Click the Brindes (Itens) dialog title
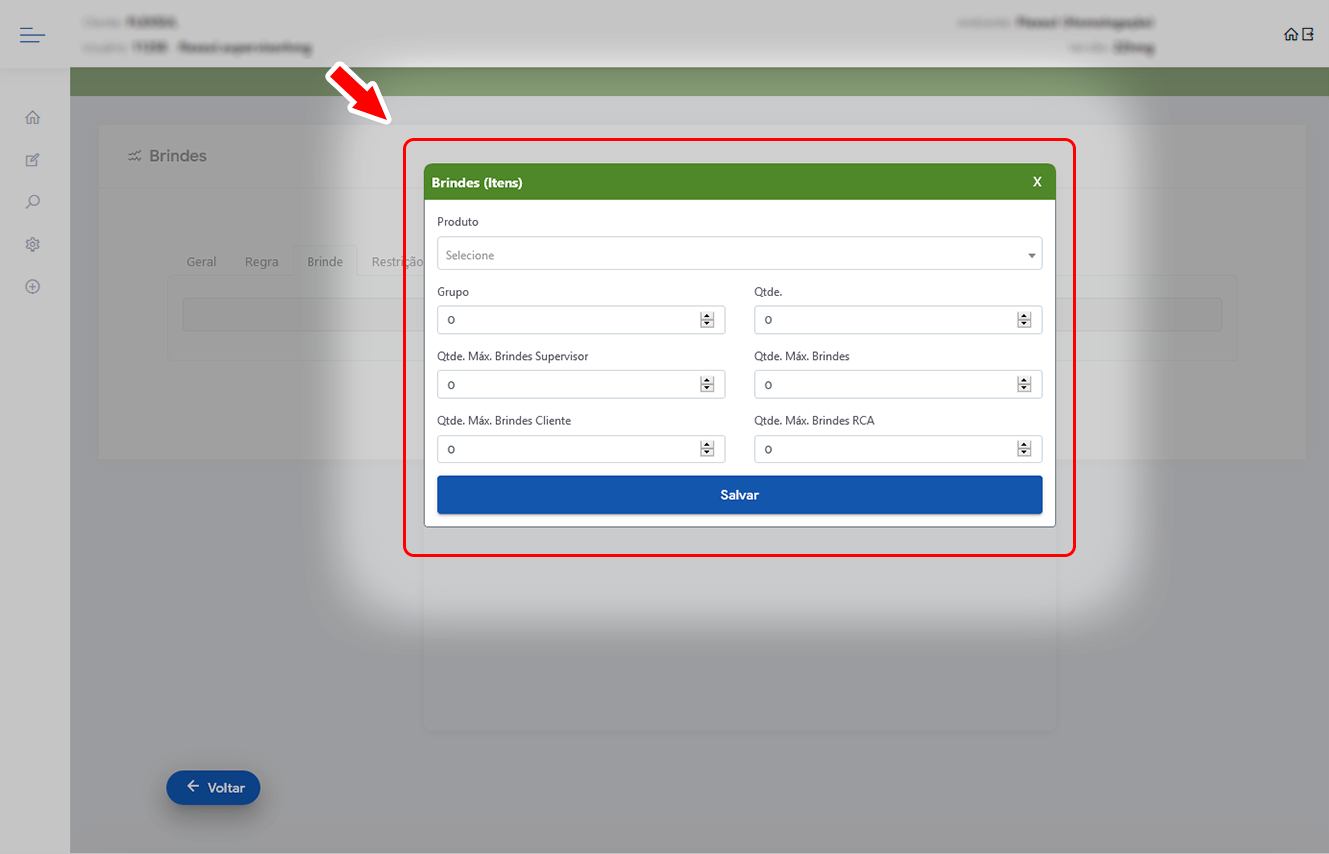 click(477, 183)
